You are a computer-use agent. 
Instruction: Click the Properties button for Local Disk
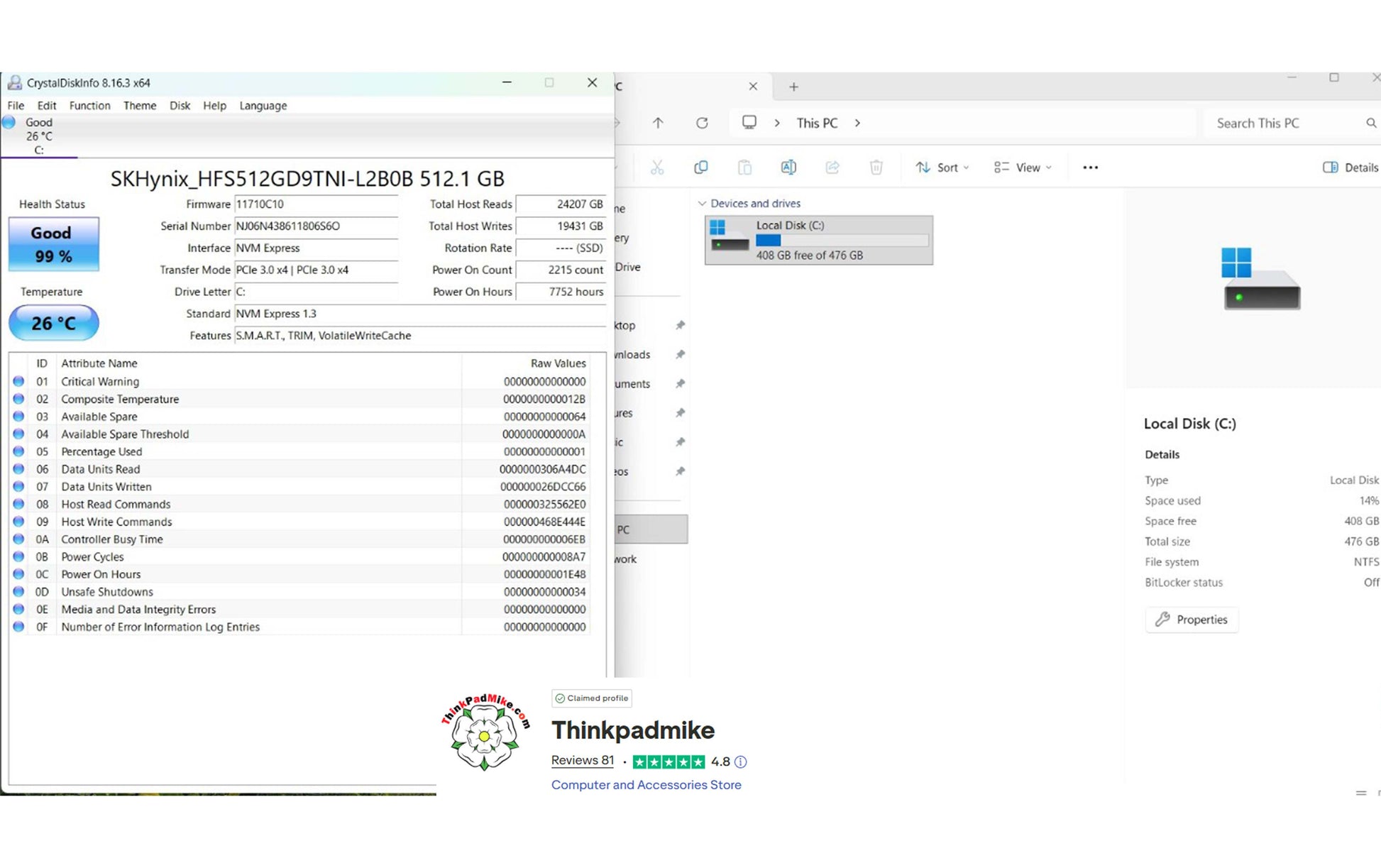coord(1192,620)
